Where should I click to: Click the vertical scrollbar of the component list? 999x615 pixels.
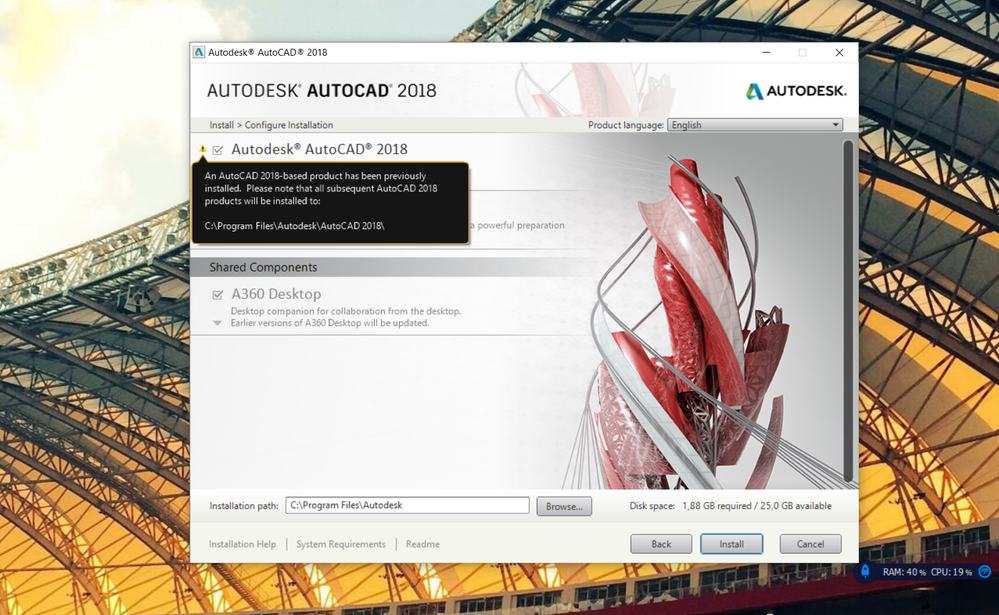(848, 311)
